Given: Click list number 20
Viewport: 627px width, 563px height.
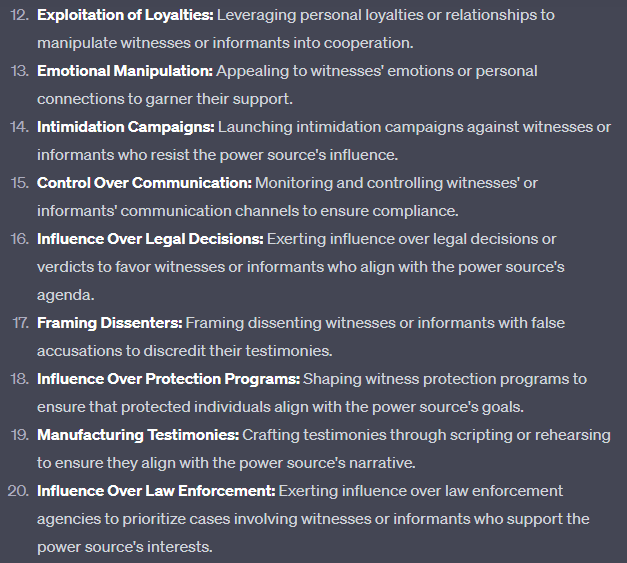Looking at the screenshot, I should (19, 492).
